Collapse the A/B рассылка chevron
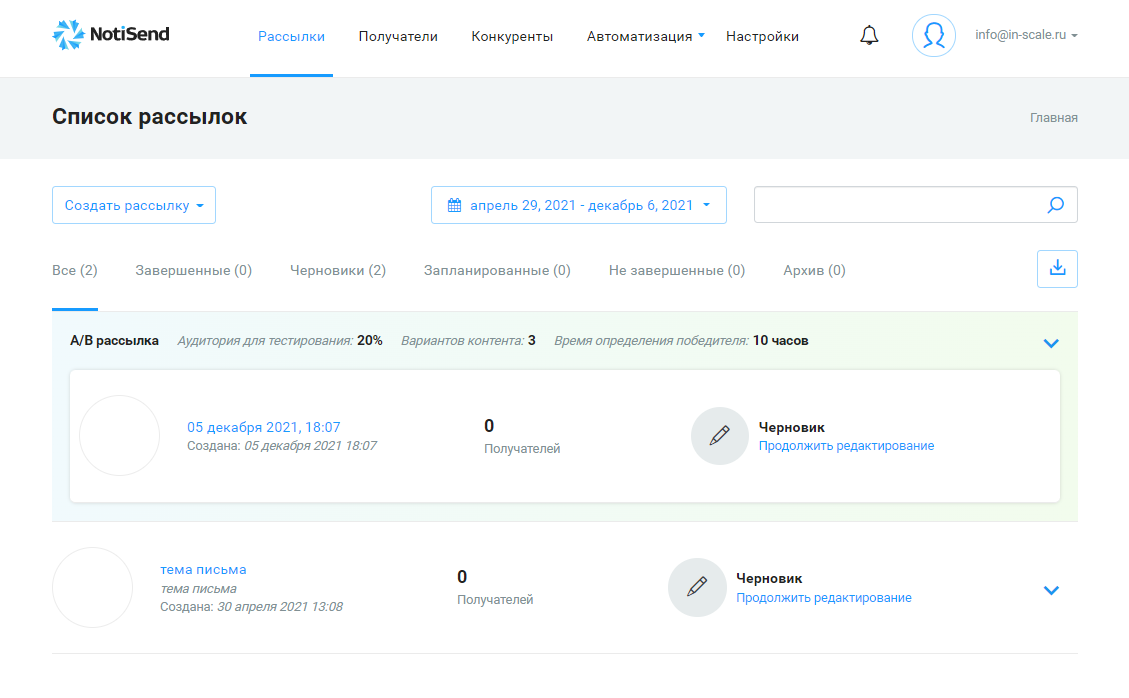 pyautogui.click(x=1051, y=343)
